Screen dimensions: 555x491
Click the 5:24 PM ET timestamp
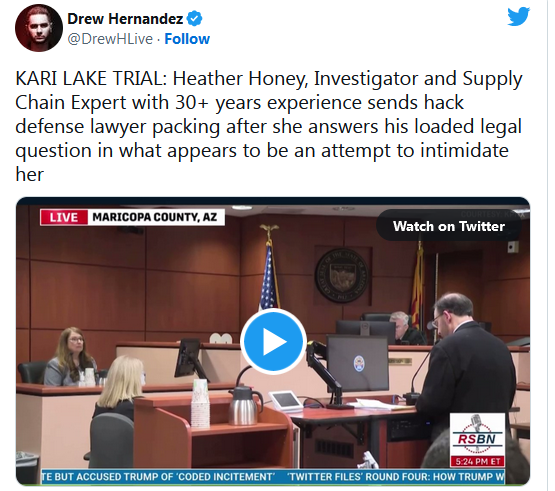click(x=477, y=462)
